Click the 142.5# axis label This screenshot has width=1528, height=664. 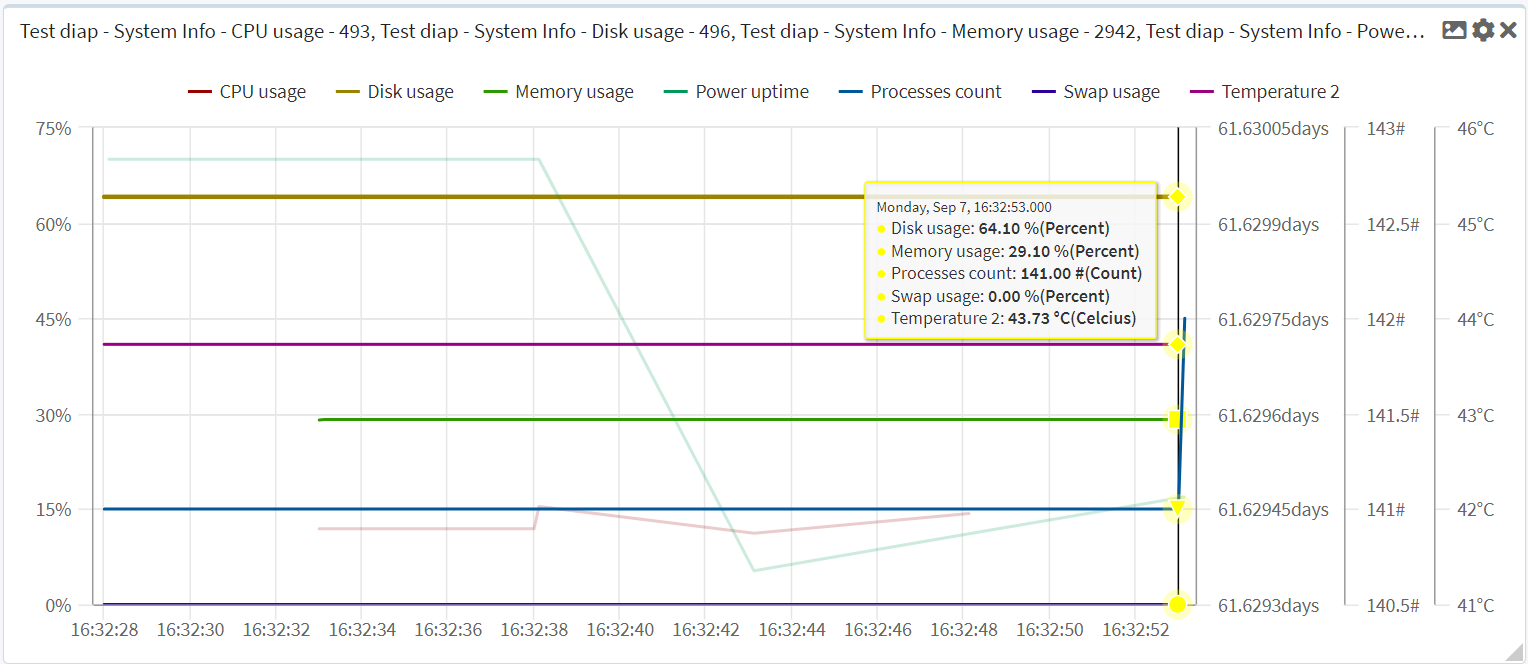[1393, 225]
